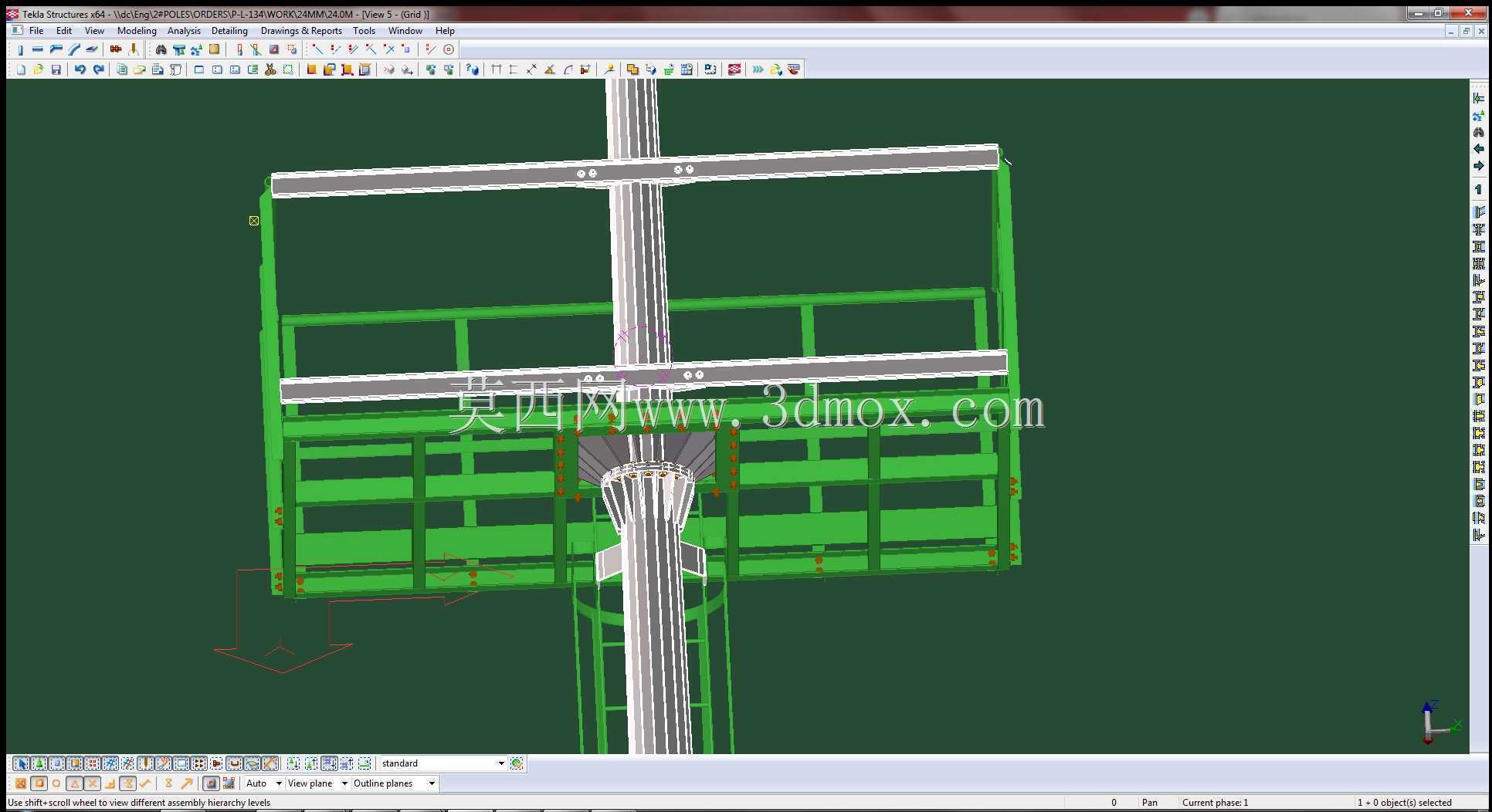Screen dimensions: 1492x812
Task: Toggle the Select assemblies switch
Action: pyautogui.click(x=329, y=763)
